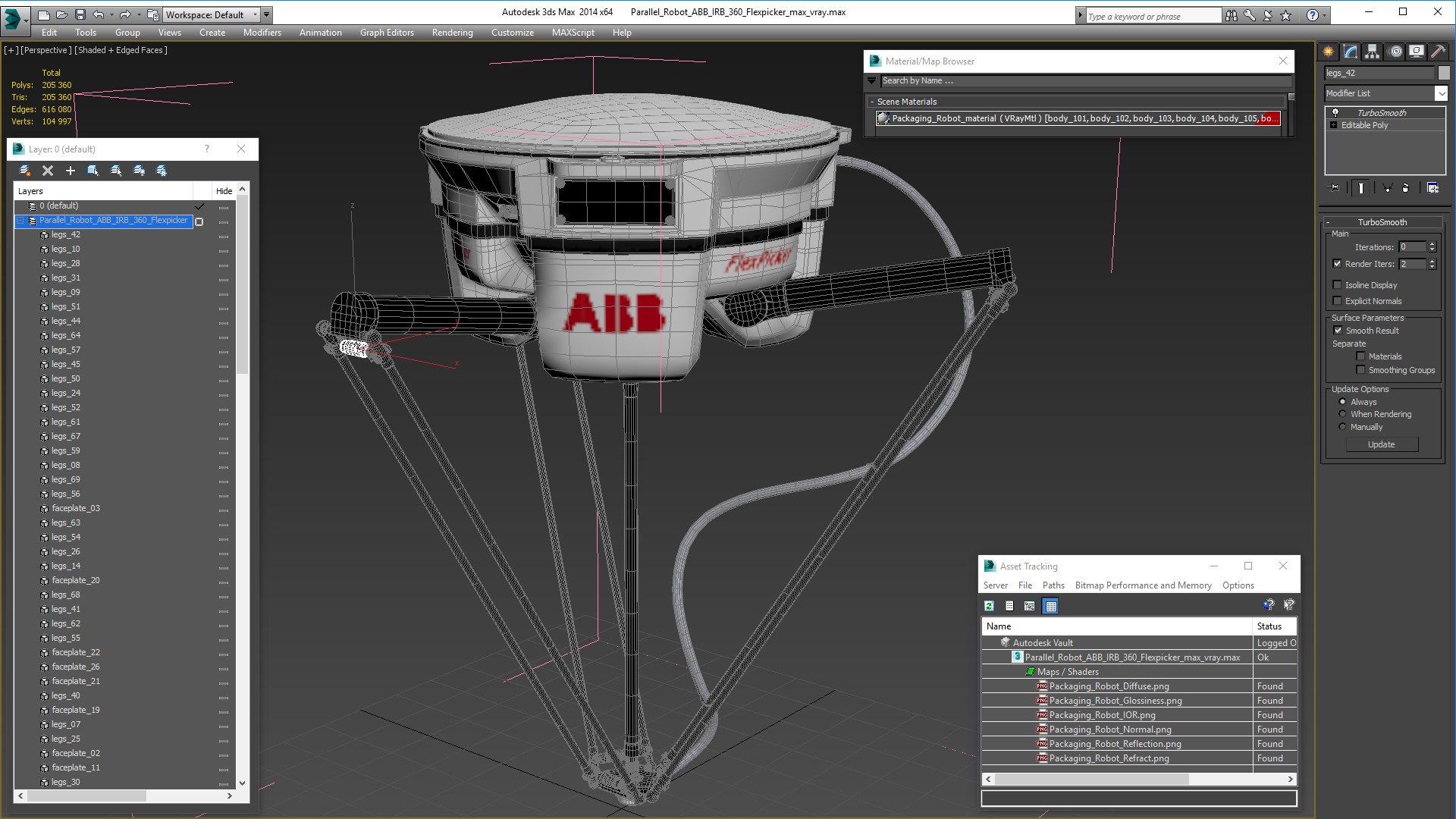Click the Redo arrow icon
This screenshot has height=819, width=1456.
coord(125,14)
